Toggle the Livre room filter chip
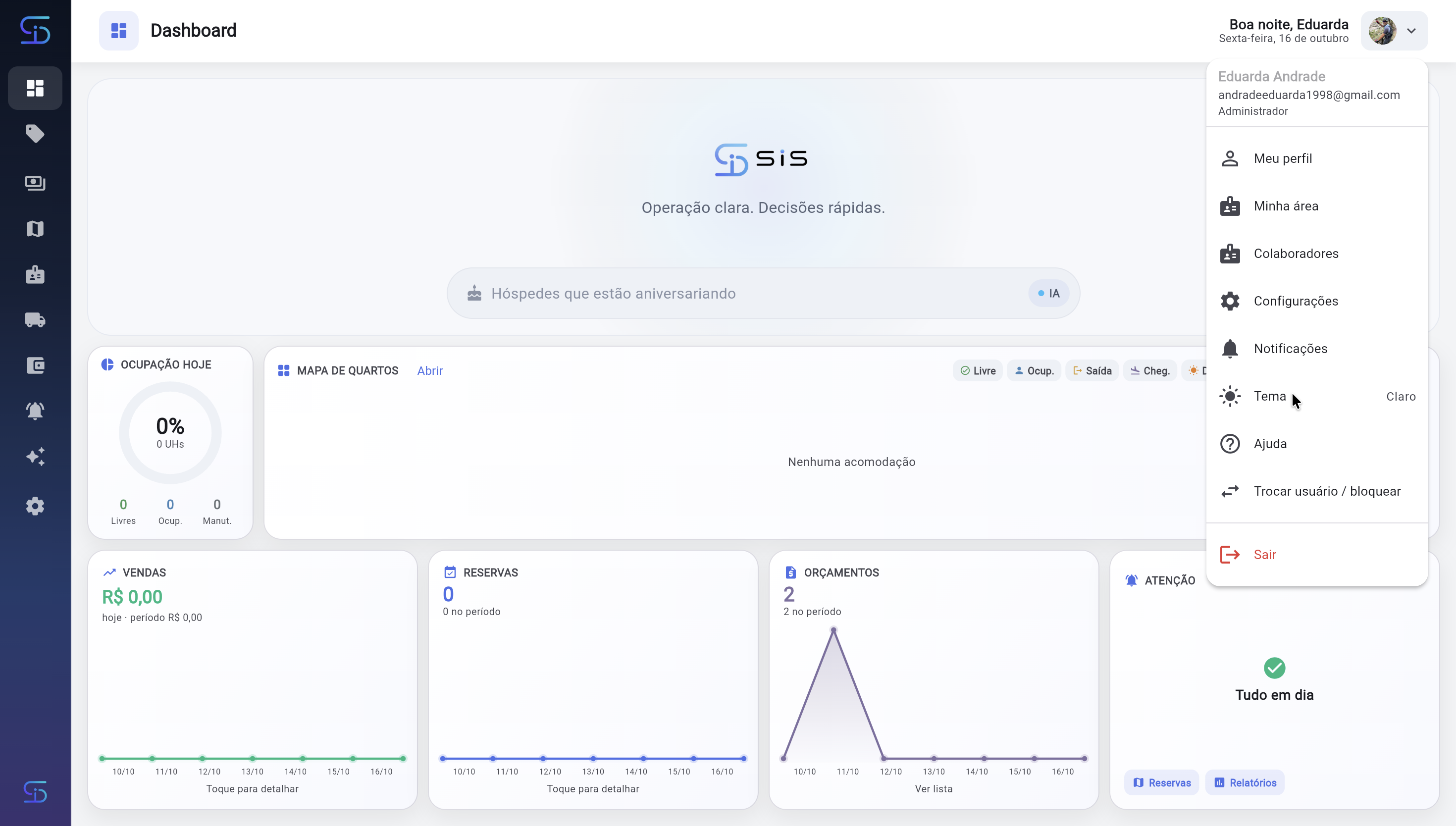 978,371
